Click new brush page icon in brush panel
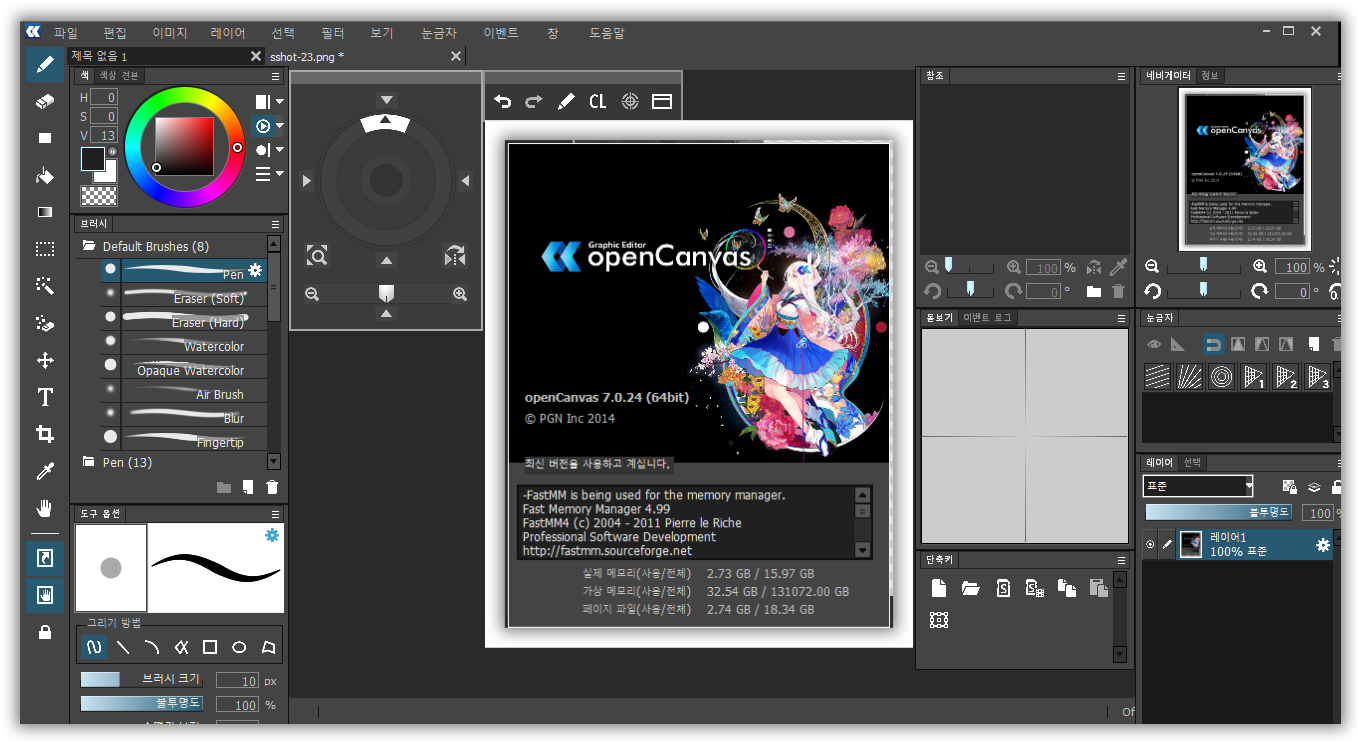Image resolution: width=1361 pixels, height=744 pixels. point(248,487)
